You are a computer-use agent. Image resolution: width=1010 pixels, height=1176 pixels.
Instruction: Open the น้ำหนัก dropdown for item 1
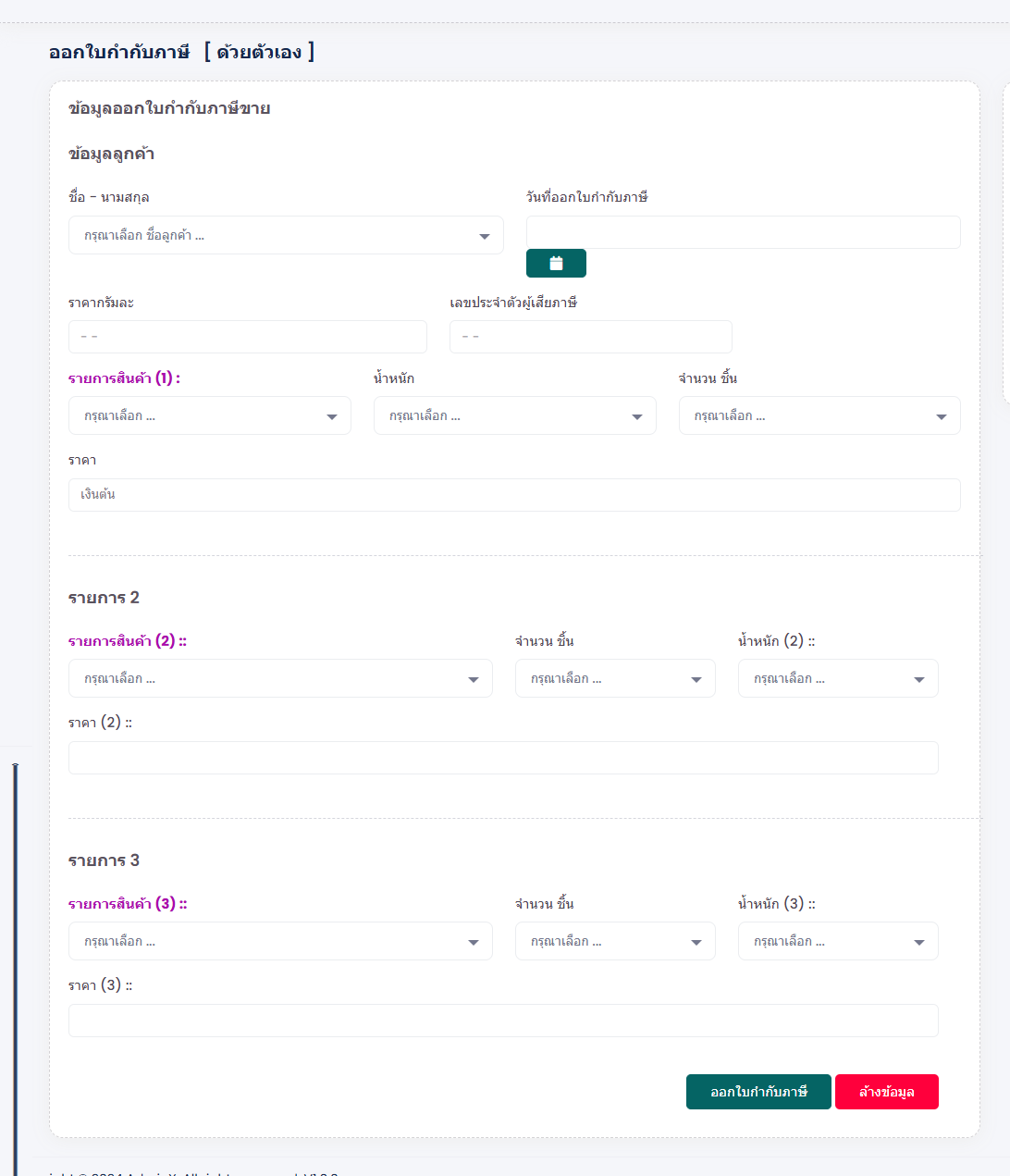point(514,416)
